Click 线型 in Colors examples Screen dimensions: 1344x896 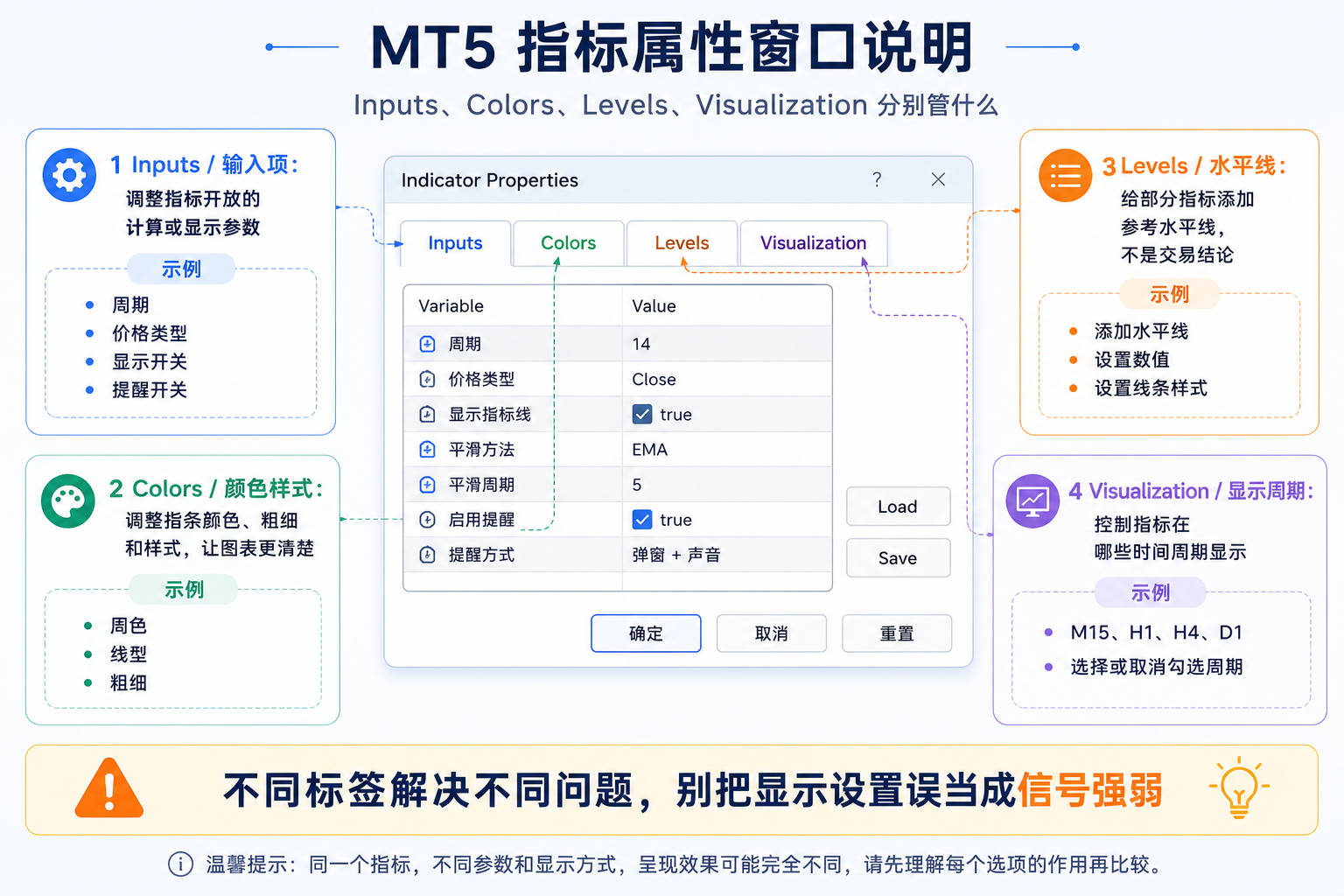coord(129,654)
